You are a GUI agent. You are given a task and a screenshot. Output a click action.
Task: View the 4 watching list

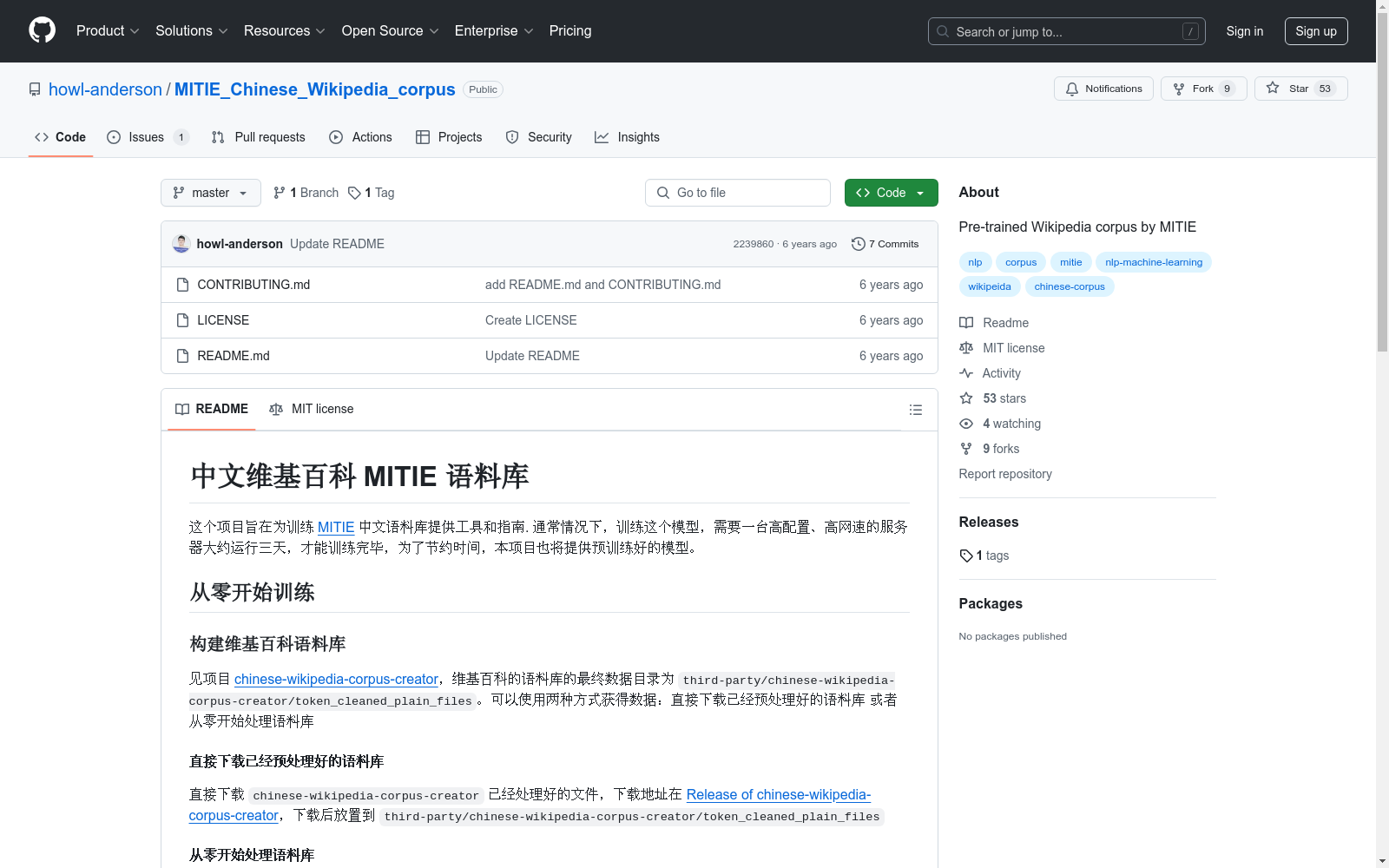pyautogui.click(x=1000, y=424)
